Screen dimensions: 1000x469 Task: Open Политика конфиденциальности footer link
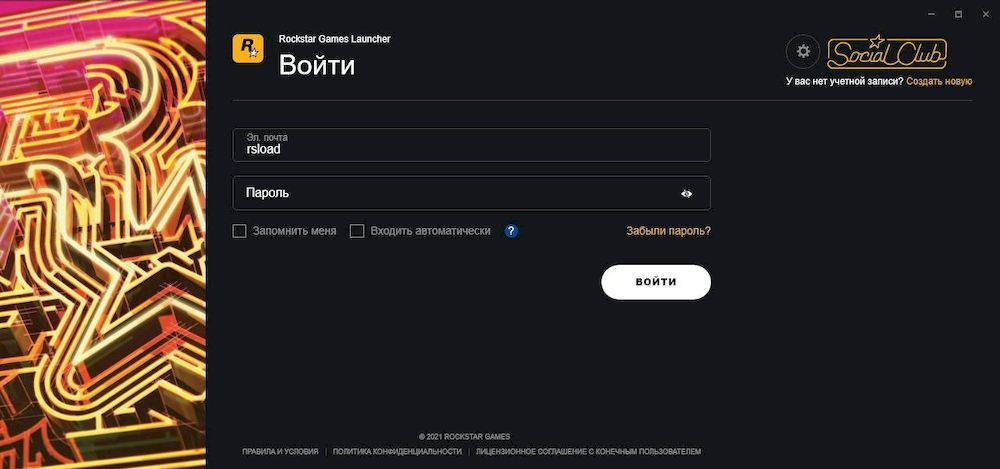pos(397,452)
